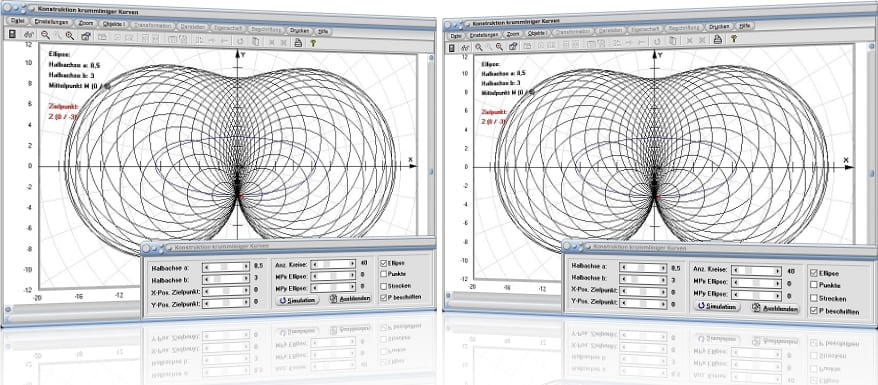Click the circular refresh arrow icon in left window toolbar
The height and width of the screenshot is (385, 878).
tap(240, 40)
